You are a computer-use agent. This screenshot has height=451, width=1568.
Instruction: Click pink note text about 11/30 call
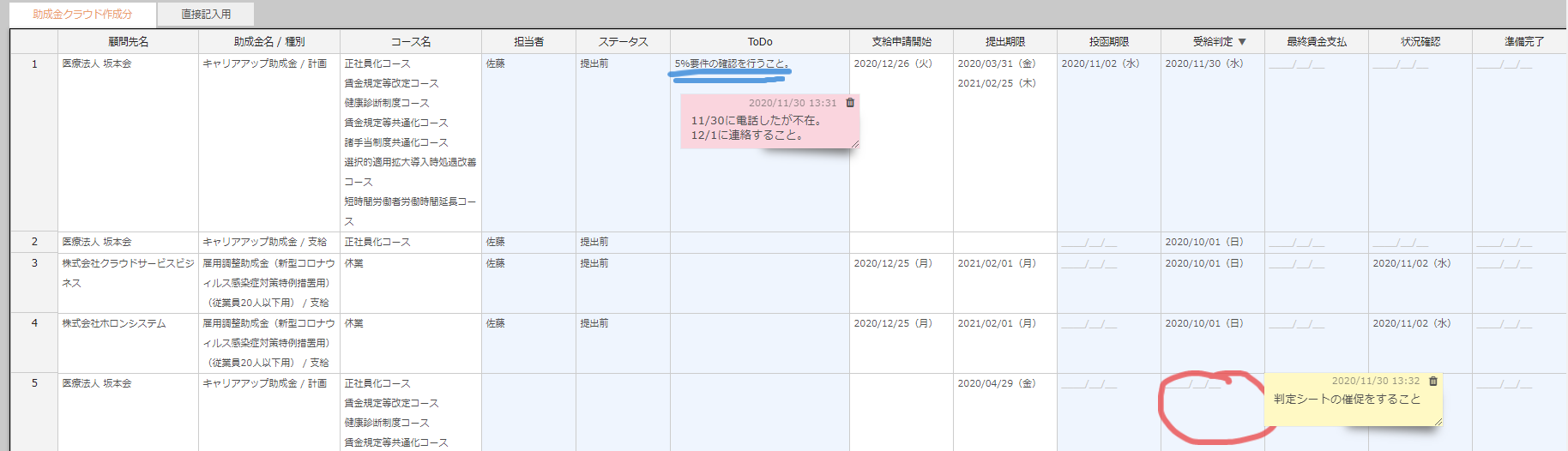coord(756,128)
